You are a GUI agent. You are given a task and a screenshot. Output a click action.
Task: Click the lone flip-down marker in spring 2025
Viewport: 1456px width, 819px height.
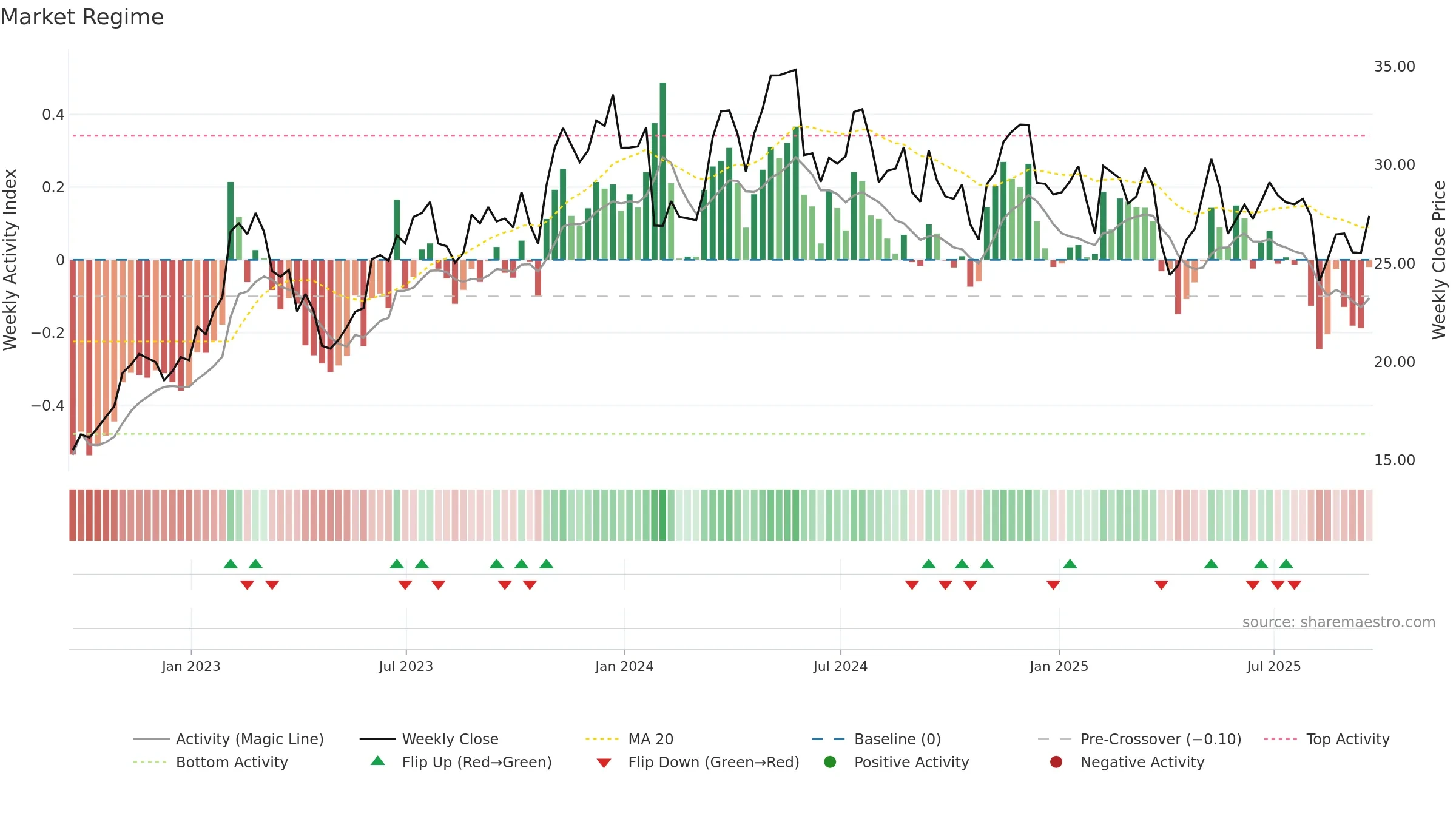click(1161, 585)
